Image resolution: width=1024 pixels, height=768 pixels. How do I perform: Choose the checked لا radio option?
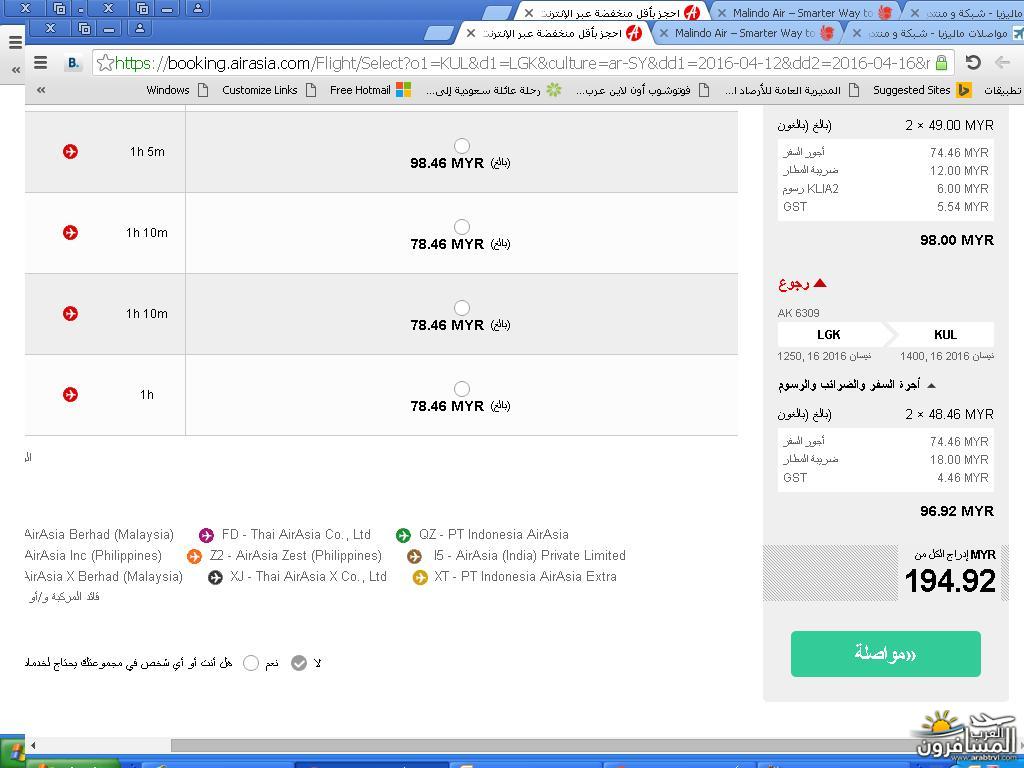[298, 664]
